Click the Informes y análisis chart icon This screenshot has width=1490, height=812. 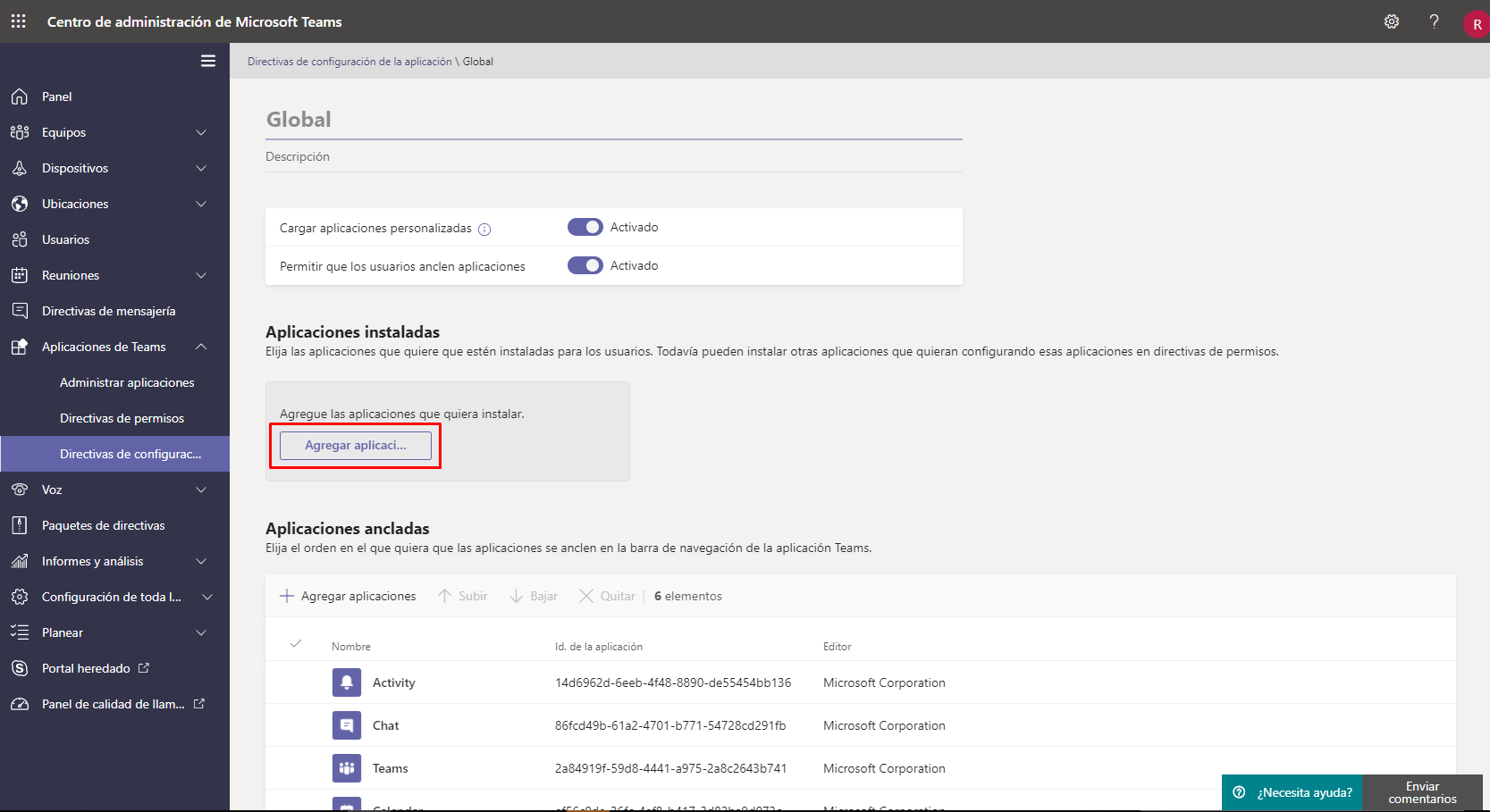click(20, 561)
